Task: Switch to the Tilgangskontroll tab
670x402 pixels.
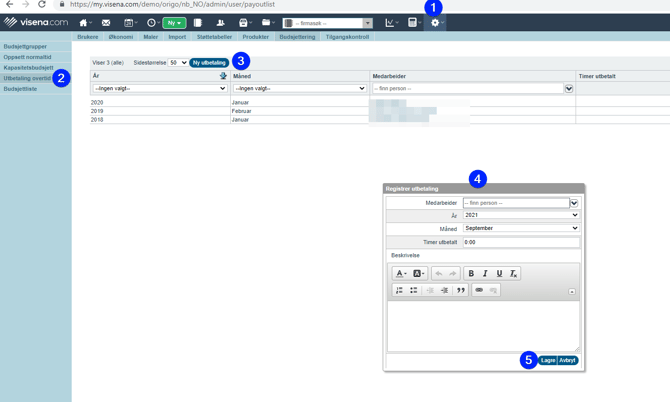Action: pos(347,37)
